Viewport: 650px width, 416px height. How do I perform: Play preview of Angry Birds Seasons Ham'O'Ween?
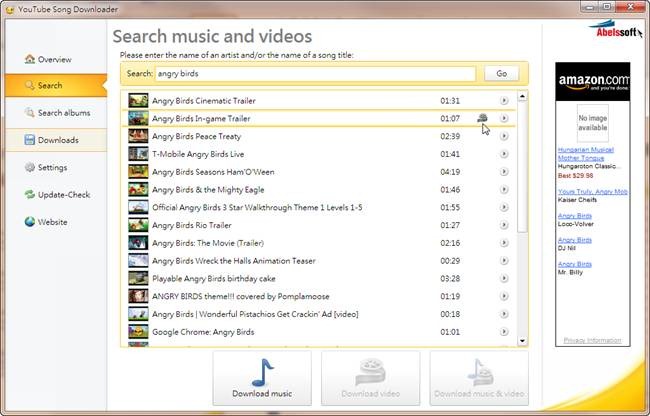pyautogui.click(x=504, y=172)
